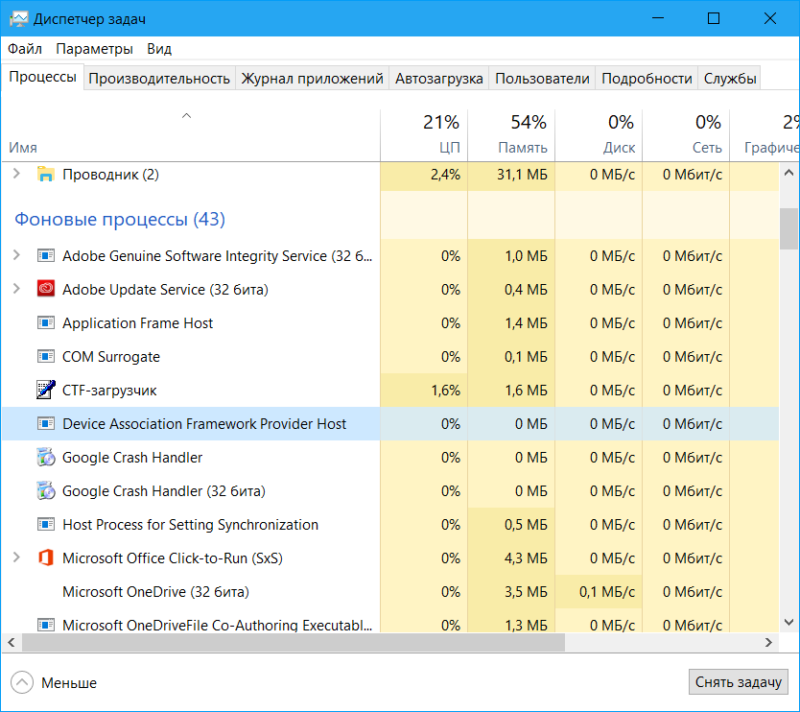Image resolution: width=800 pixels, height=712 pixels.
Task: Sort by the Память column header
Action: 511,135
